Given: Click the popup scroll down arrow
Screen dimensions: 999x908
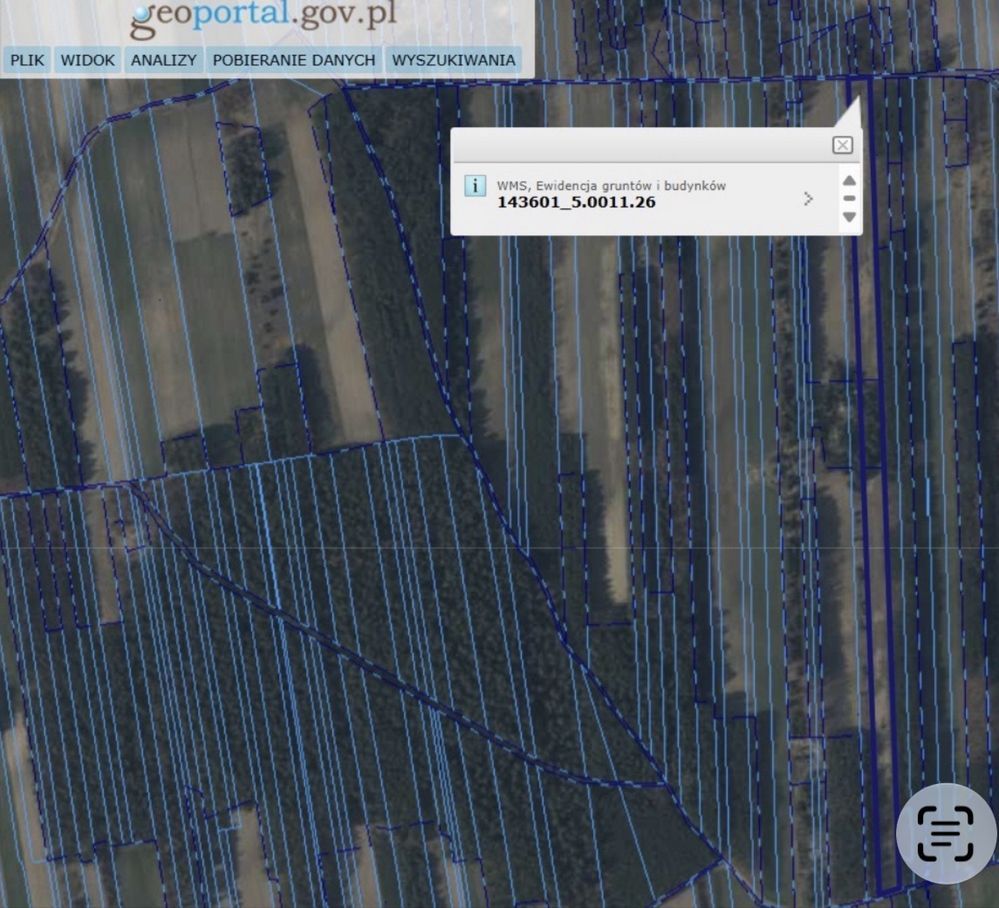Looking at the screenshot, I should [849, 217].
